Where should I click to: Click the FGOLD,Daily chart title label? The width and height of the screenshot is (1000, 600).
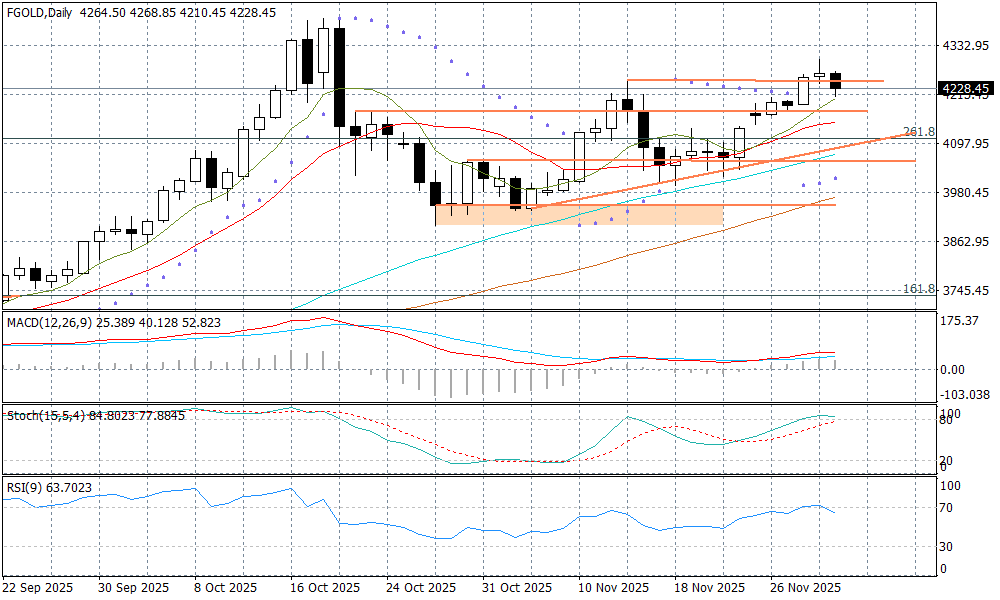(x=31, y=12)
